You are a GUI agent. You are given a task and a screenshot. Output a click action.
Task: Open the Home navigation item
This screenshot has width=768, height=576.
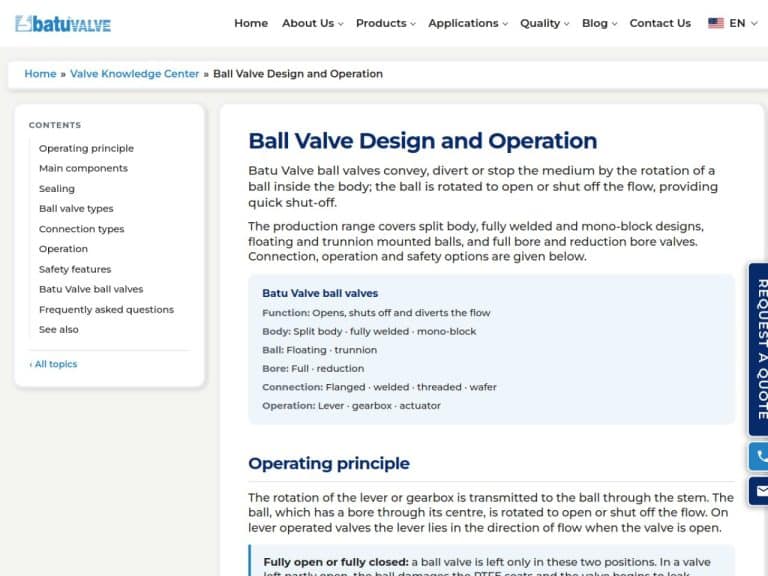pyautogui.click(x=251, y=23)
